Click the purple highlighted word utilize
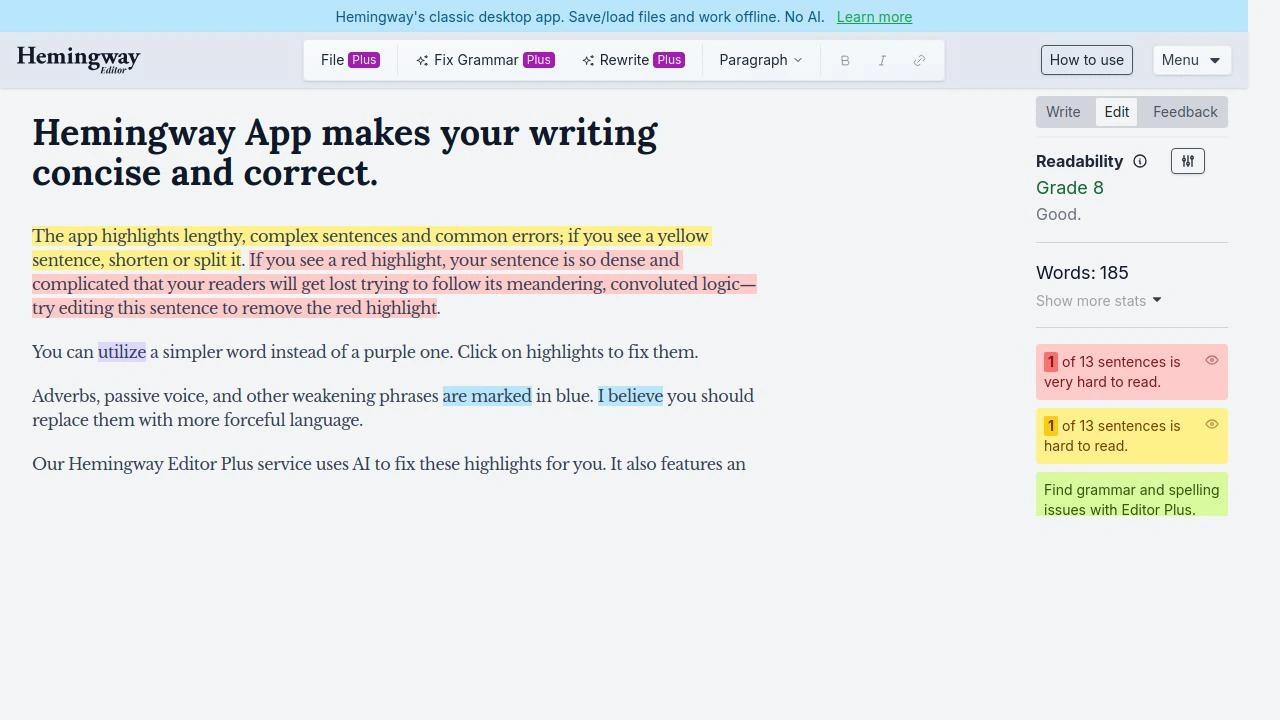 [122, 352]
